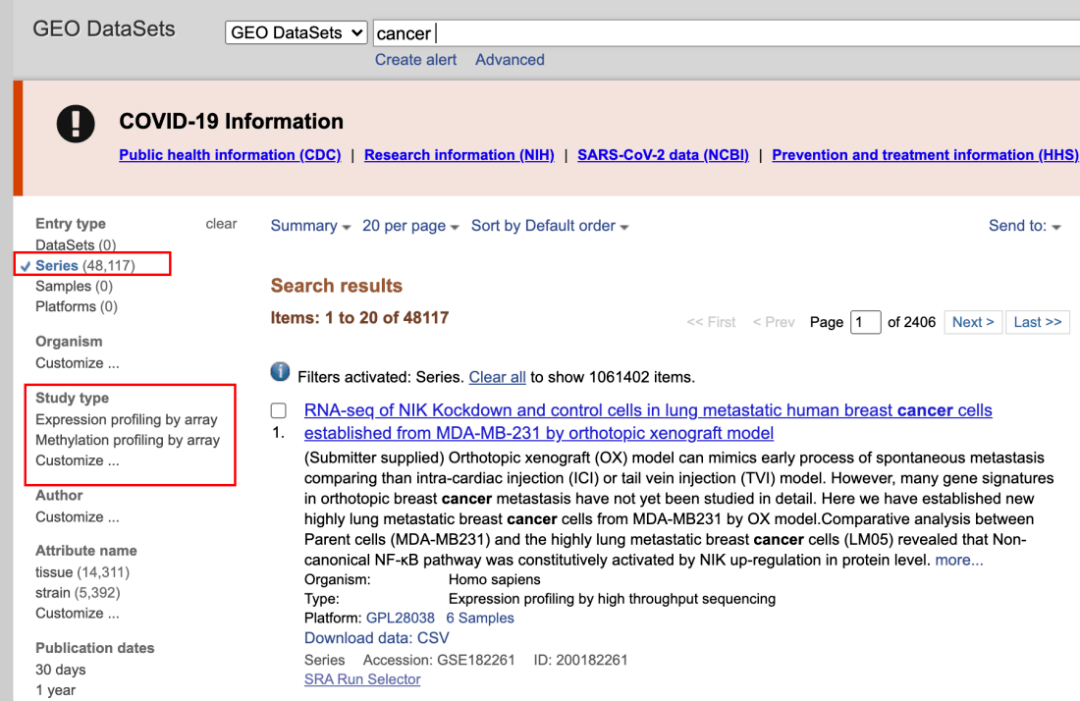Expand the description with more... link
The image size is (1080, 701).
point(959,560)
